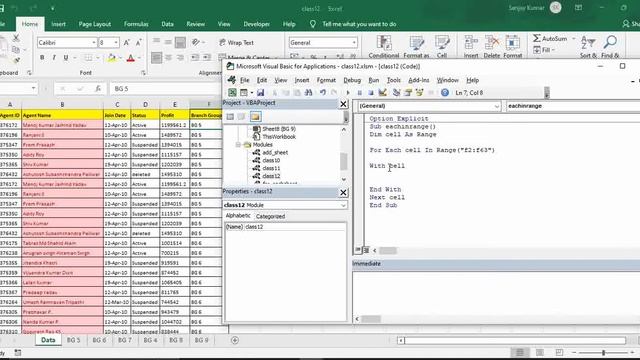Screen dimensions: 640x360
Task: Click the View Microsoft Excel icon in VBA toolbar
Action: click(x=232, y=93)
